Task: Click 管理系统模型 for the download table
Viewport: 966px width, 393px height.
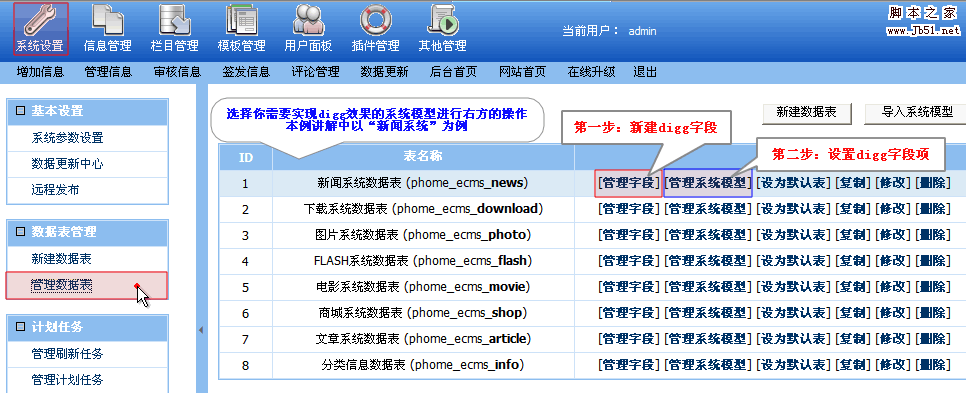Action: pyautogui.click(x=708, y=209)
